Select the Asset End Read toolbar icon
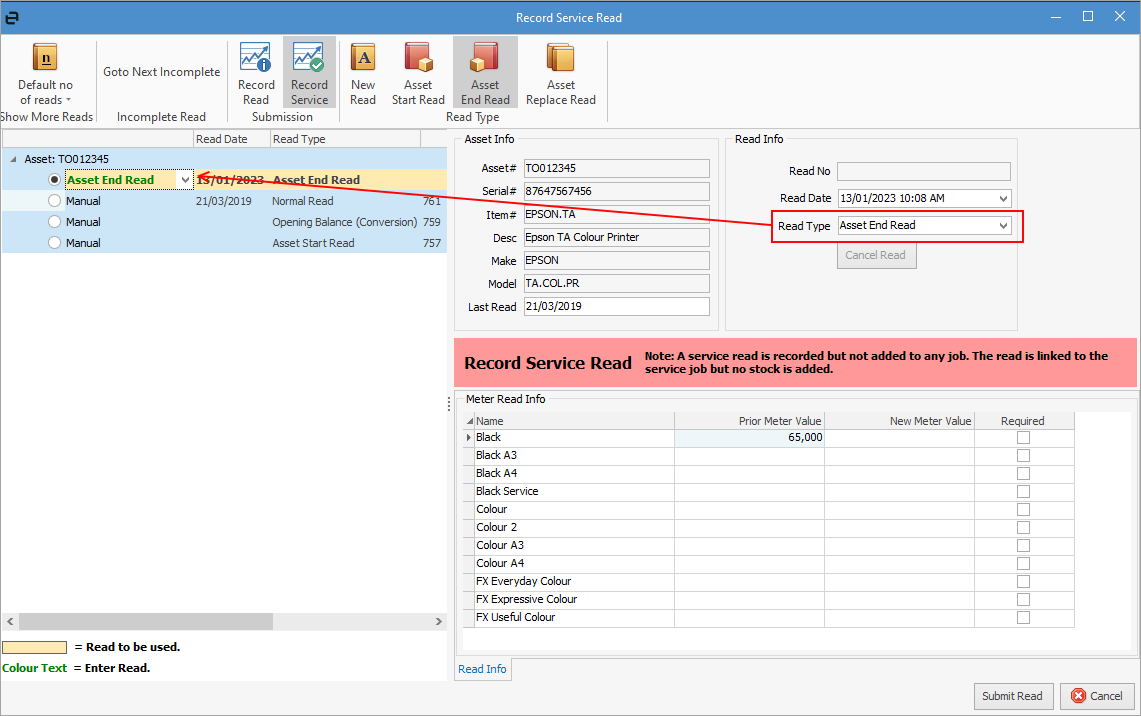The image size is (1141, 716). pyautogui.click(x=485, y=58)
